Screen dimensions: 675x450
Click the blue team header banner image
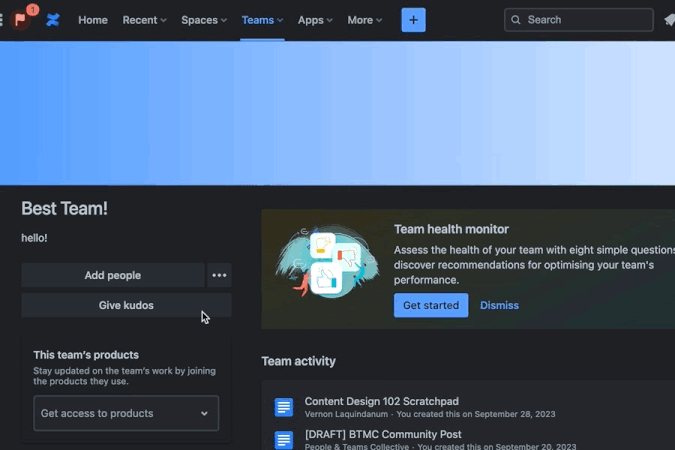[x=338, y=113]
